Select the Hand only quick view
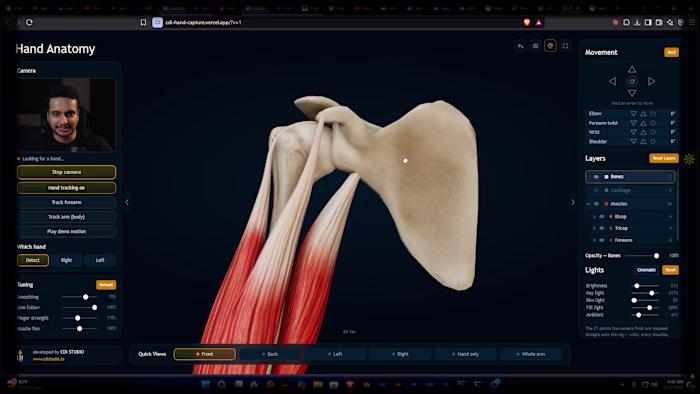The width and height of the screenshot is (700, 394). [465, 354]
